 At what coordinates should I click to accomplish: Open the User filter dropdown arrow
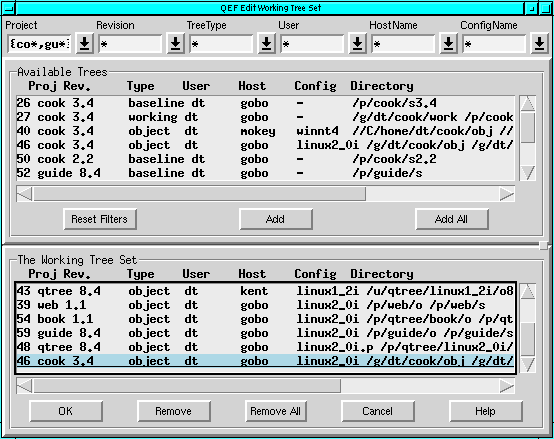point(357,44)
